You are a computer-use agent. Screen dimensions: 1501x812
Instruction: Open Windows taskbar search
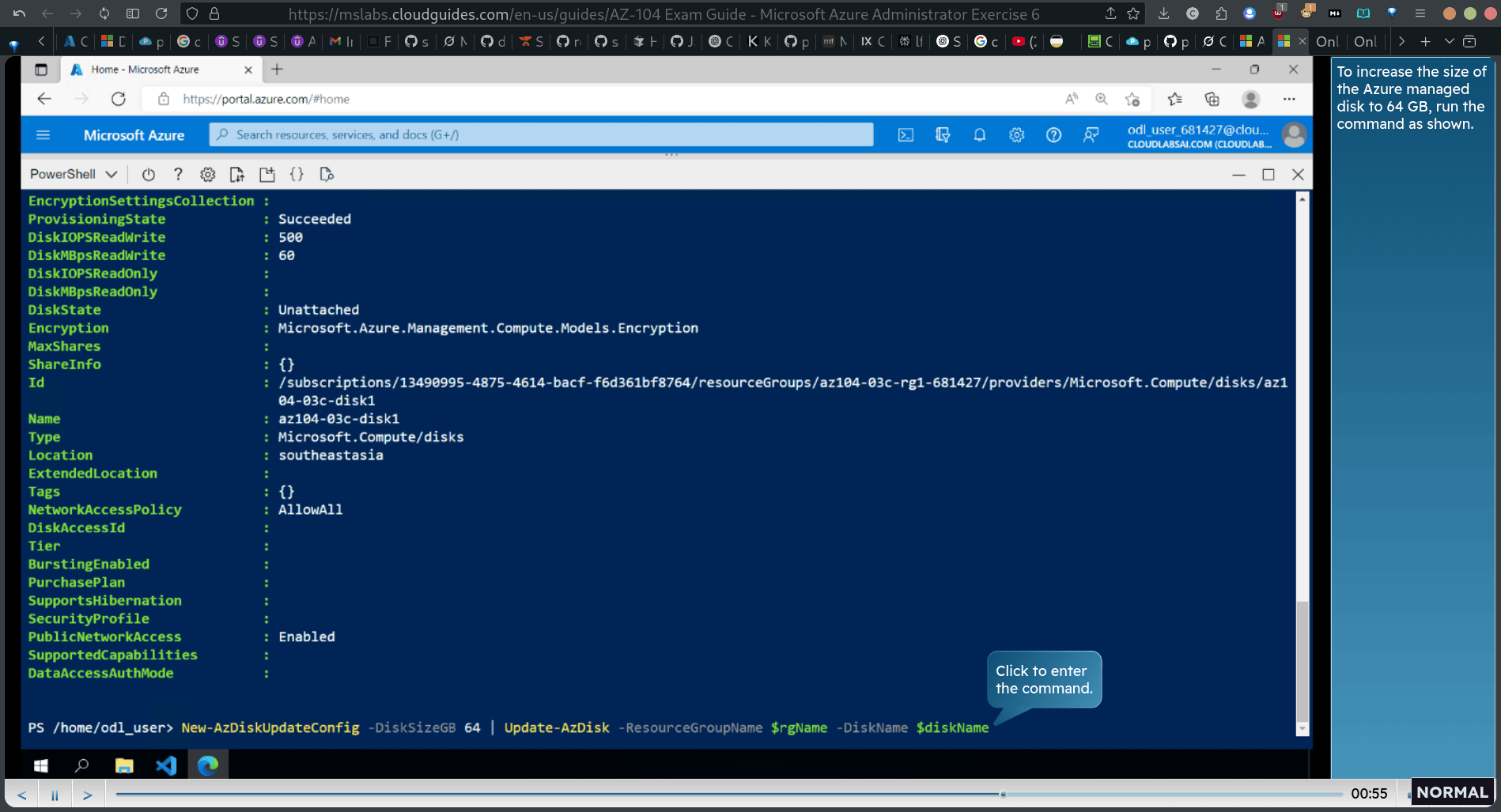point(81,765)
